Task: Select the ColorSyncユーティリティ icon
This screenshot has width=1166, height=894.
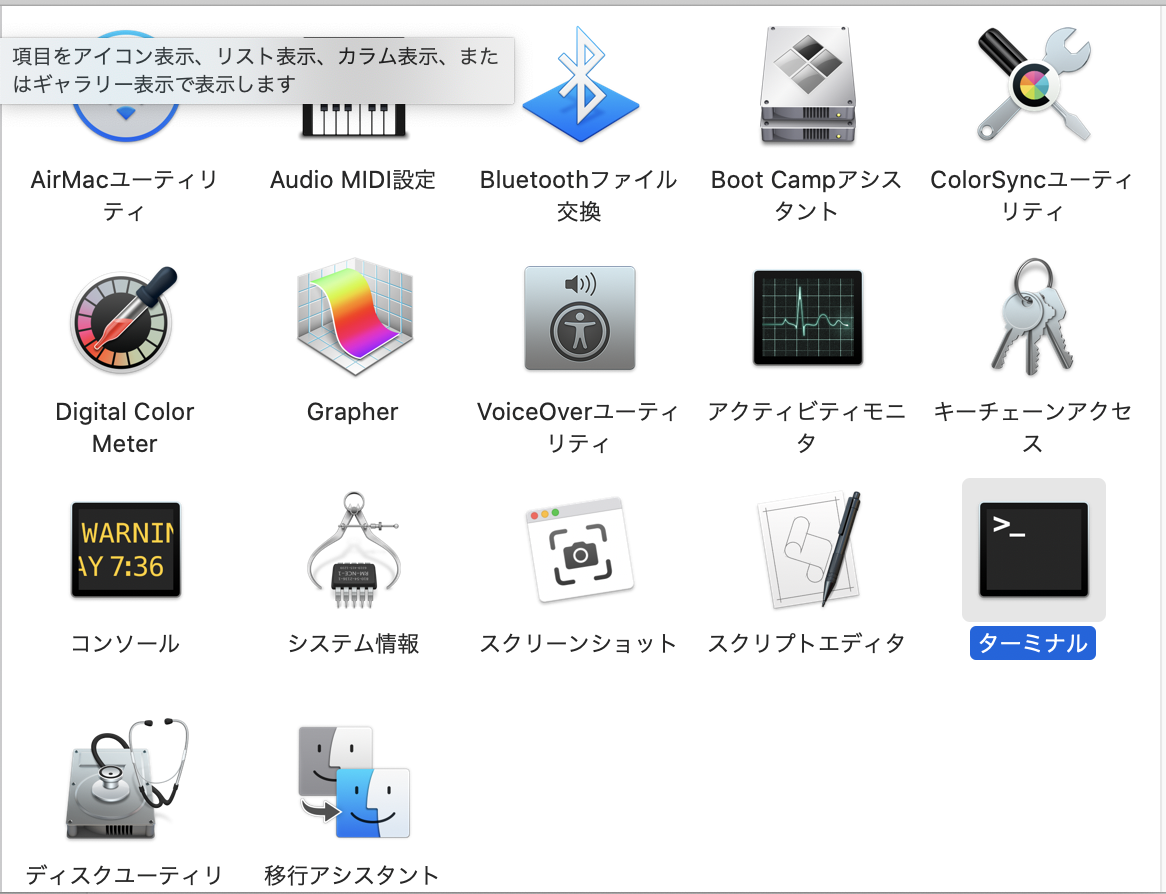Action: pos(1034,85)
